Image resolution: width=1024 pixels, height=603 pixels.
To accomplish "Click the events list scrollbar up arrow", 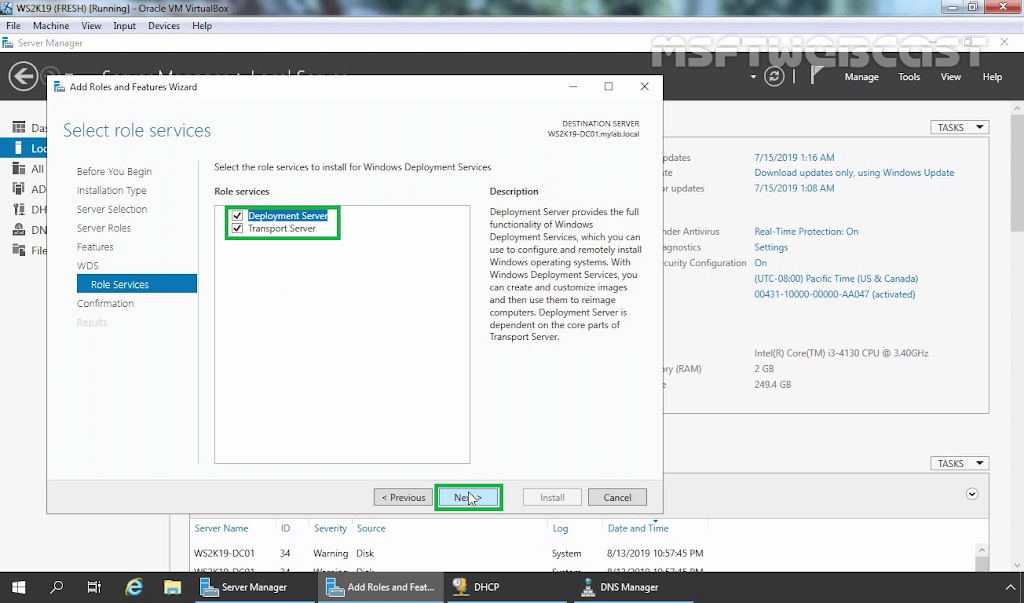I will click(x=982, y=550).
